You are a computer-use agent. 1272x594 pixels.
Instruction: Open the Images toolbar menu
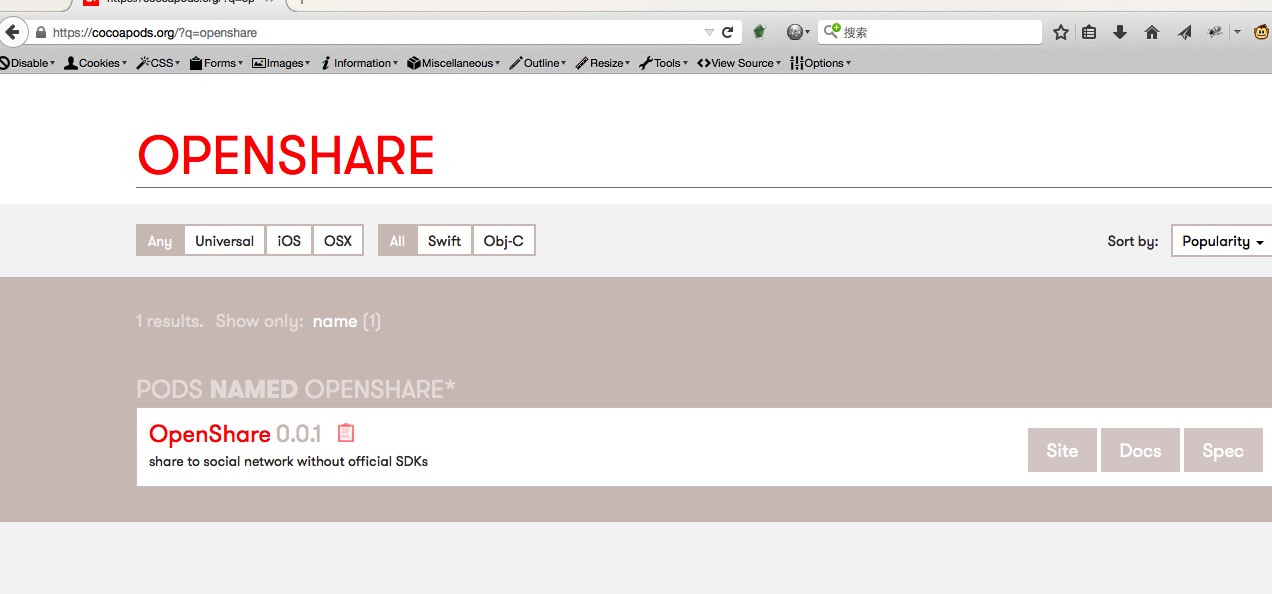(x=281, y=63)
